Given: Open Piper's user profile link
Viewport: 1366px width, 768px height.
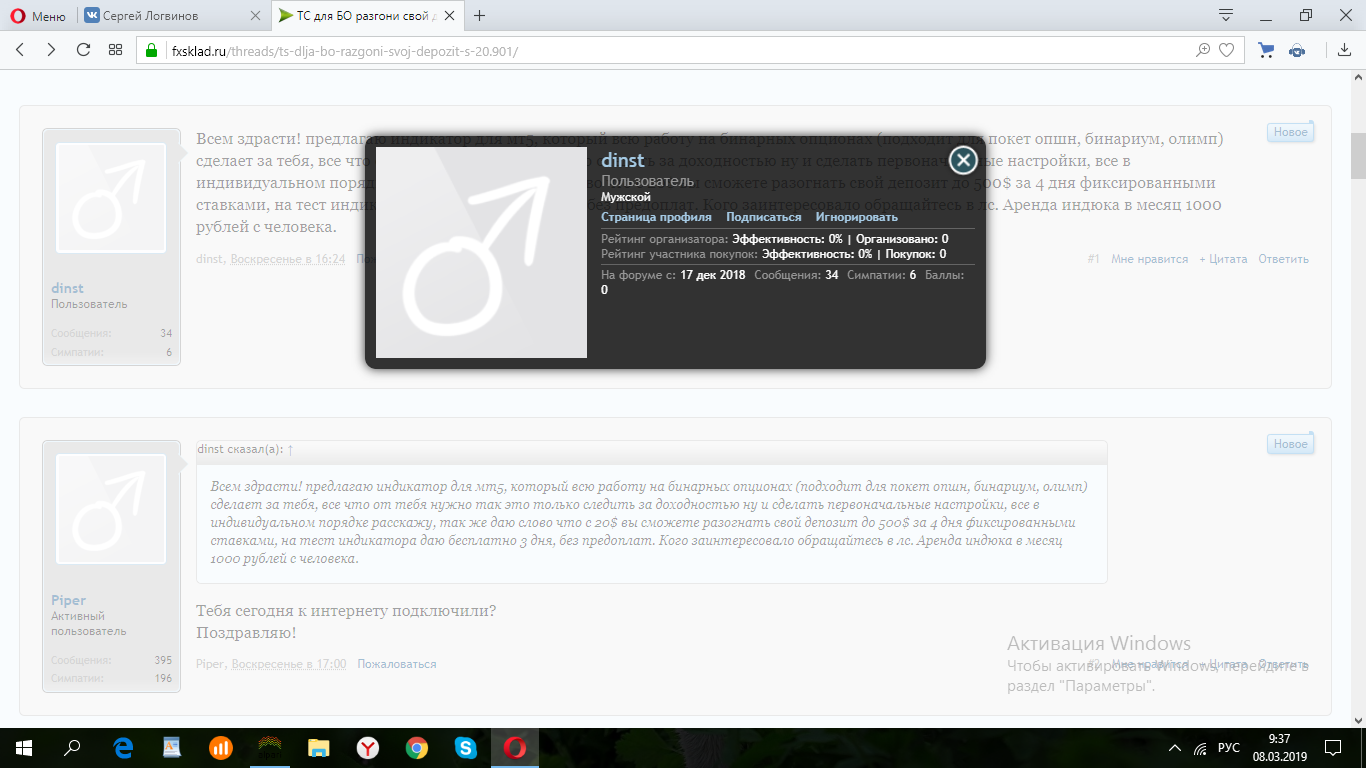Looking at the screenshot, I should click(x=69, y=600).
